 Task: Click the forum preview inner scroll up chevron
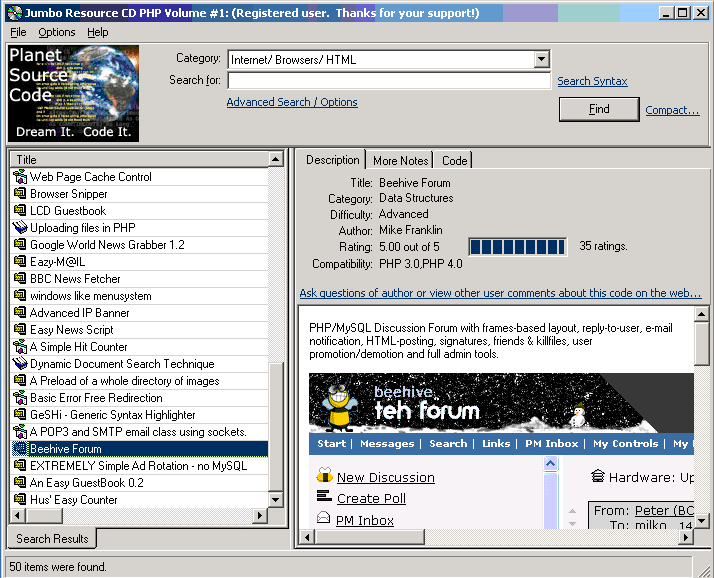(550, 464)
